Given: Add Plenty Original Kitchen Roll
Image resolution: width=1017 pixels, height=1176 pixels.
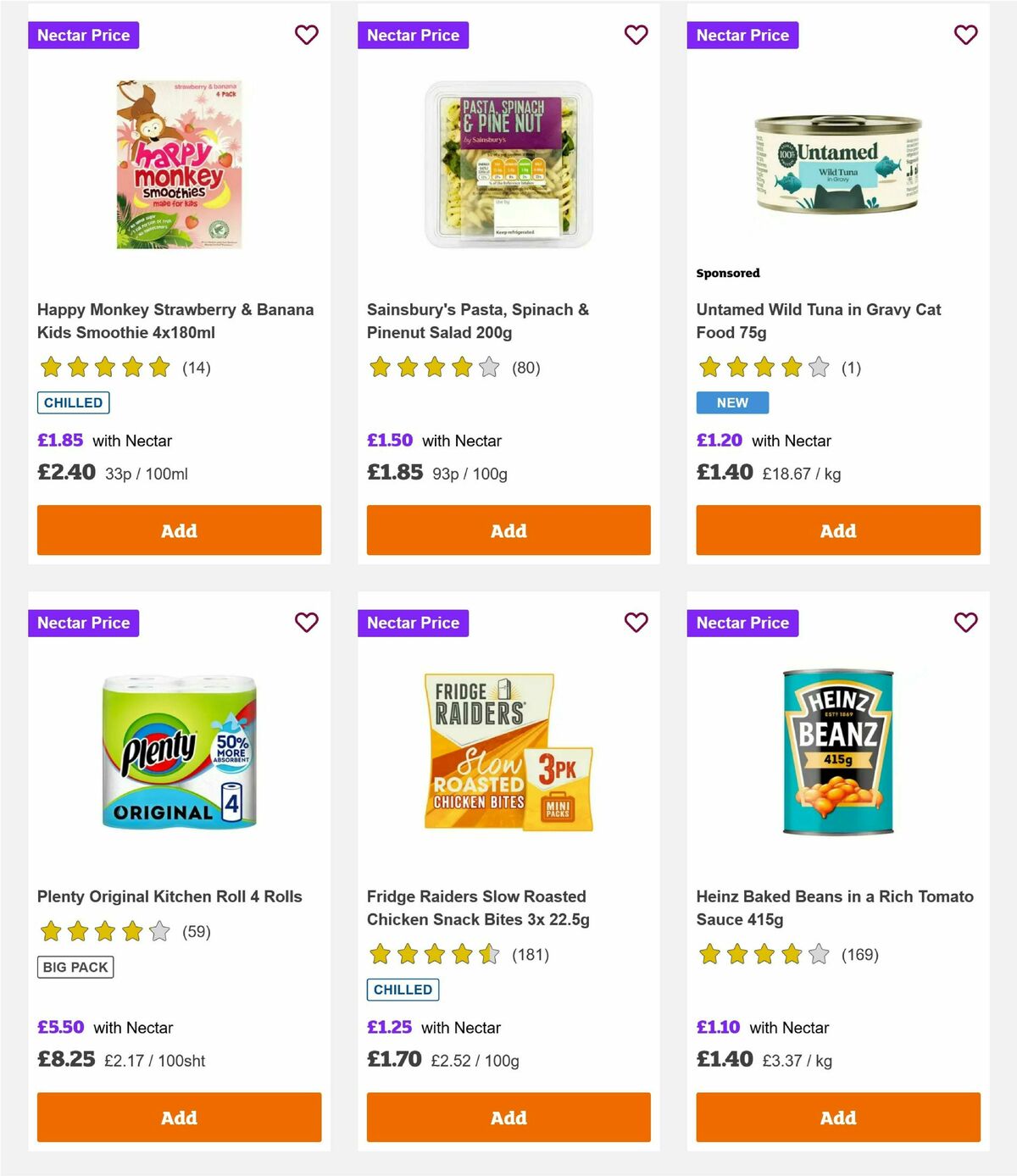Looking at the screenshot, I should click(179, 1118).
